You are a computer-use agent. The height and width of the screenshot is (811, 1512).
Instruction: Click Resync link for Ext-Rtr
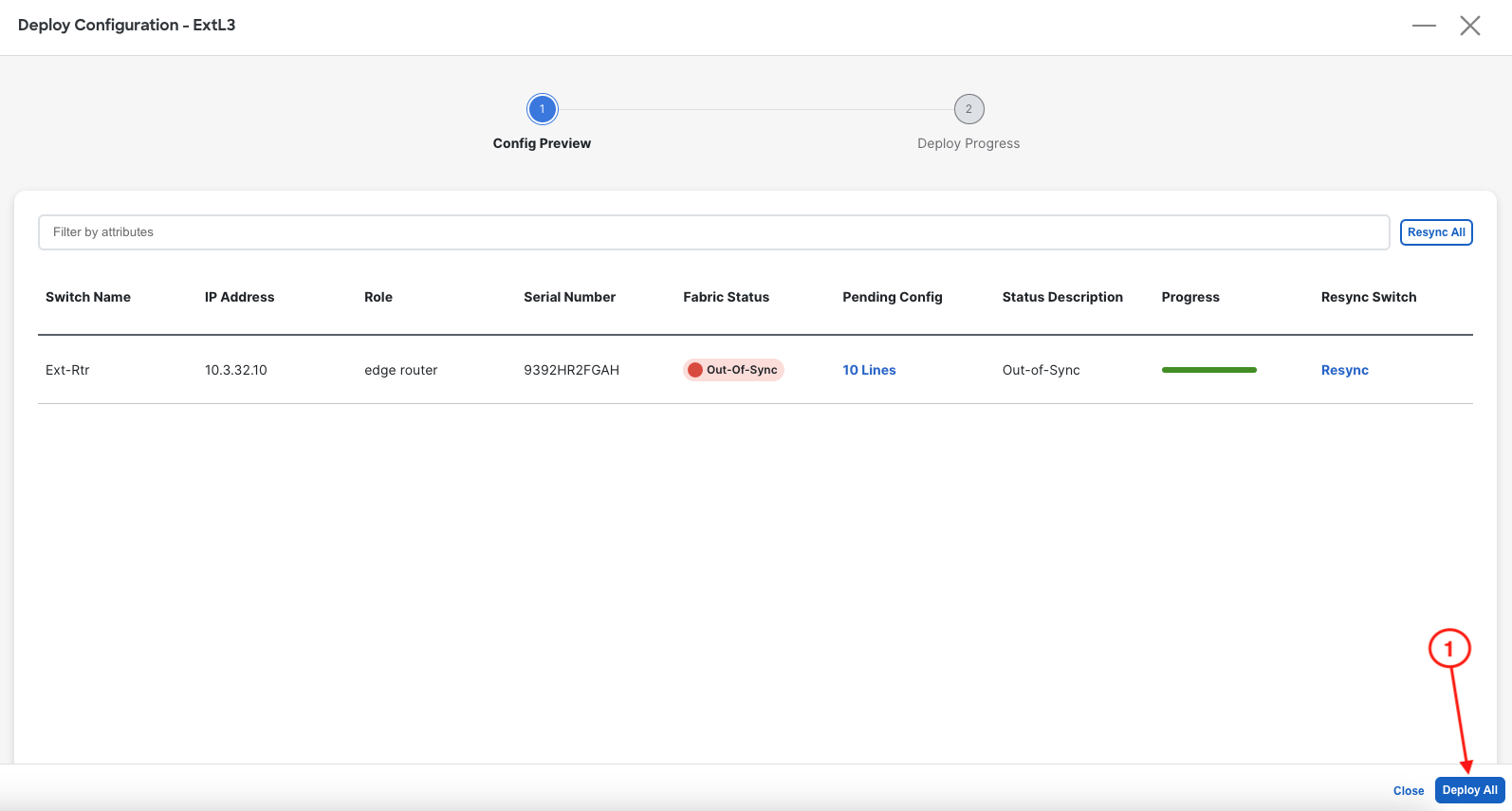click(1345, 370)
